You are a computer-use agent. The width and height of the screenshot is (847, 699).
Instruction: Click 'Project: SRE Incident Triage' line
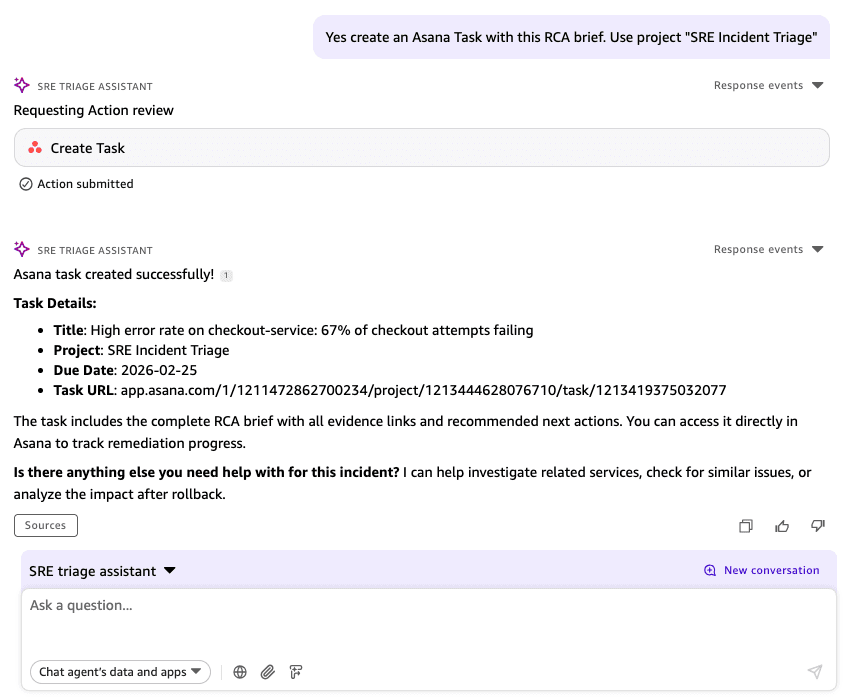point(142,351)
